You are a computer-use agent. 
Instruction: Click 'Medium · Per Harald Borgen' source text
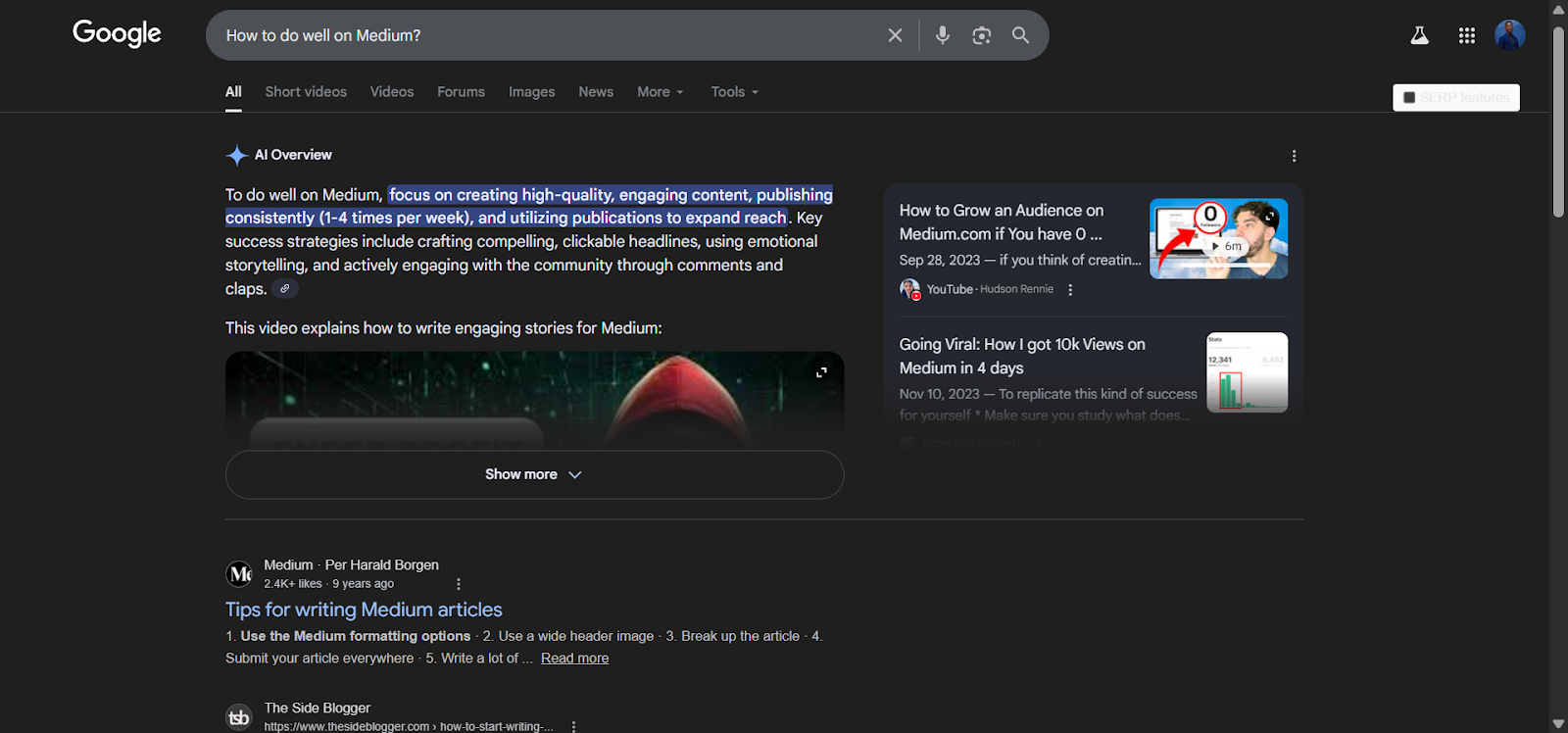tap(351, 564)
